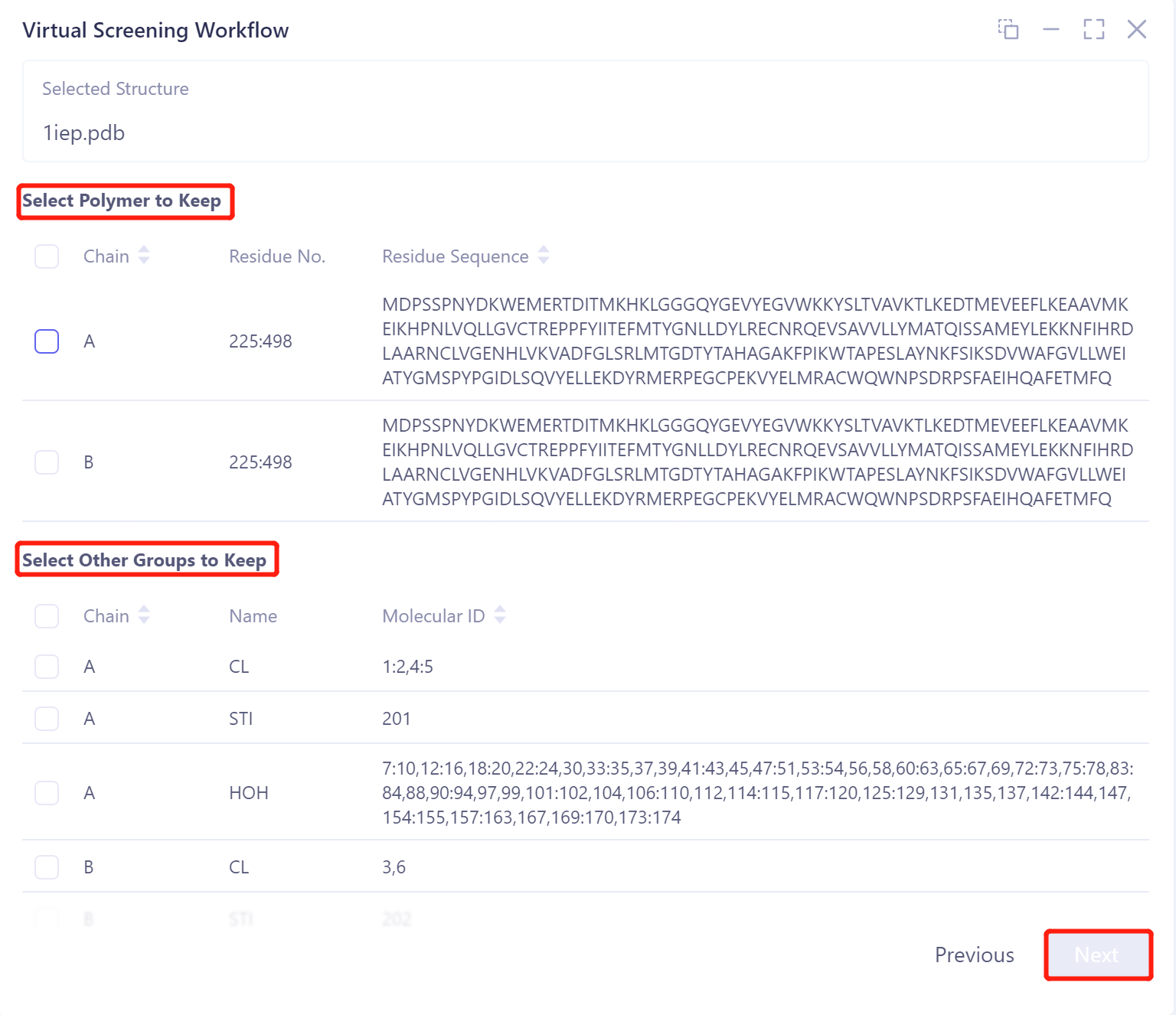The height and width of the screenshot is (1015, 1176).
Task: Minimize the Virtual Screening Workflow dialog
Action: click(1051, 29)
